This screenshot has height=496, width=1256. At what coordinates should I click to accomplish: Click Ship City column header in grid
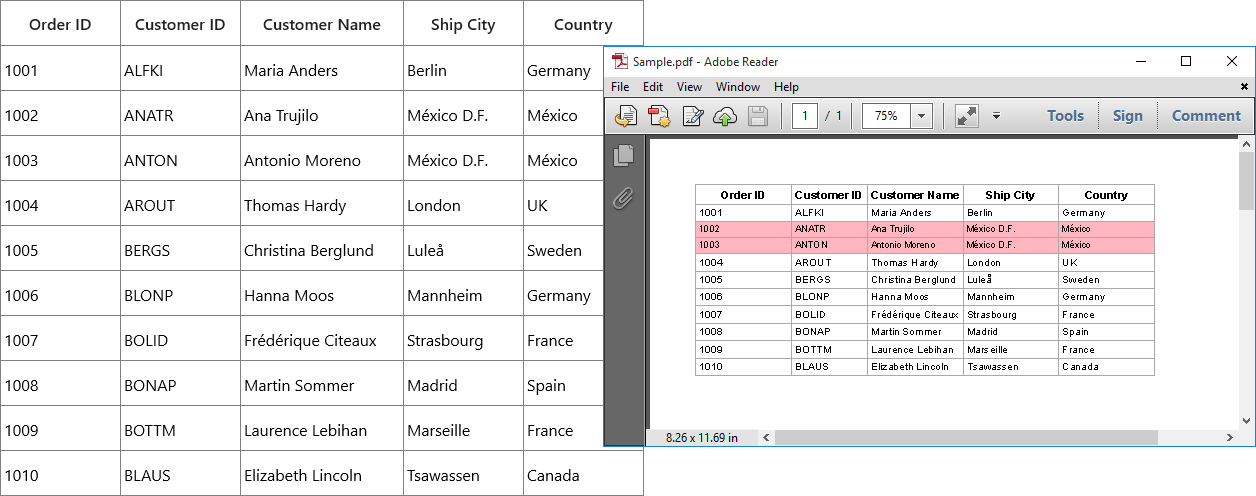click(463, 24)
